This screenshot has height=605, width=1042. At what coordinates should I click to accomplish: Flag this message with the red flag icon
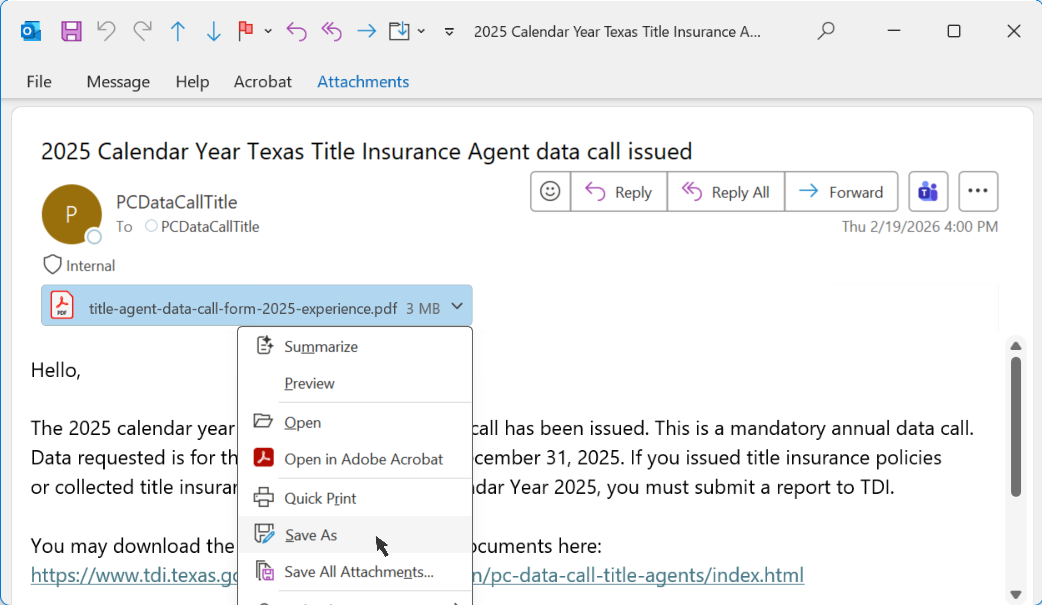(245, 31)
